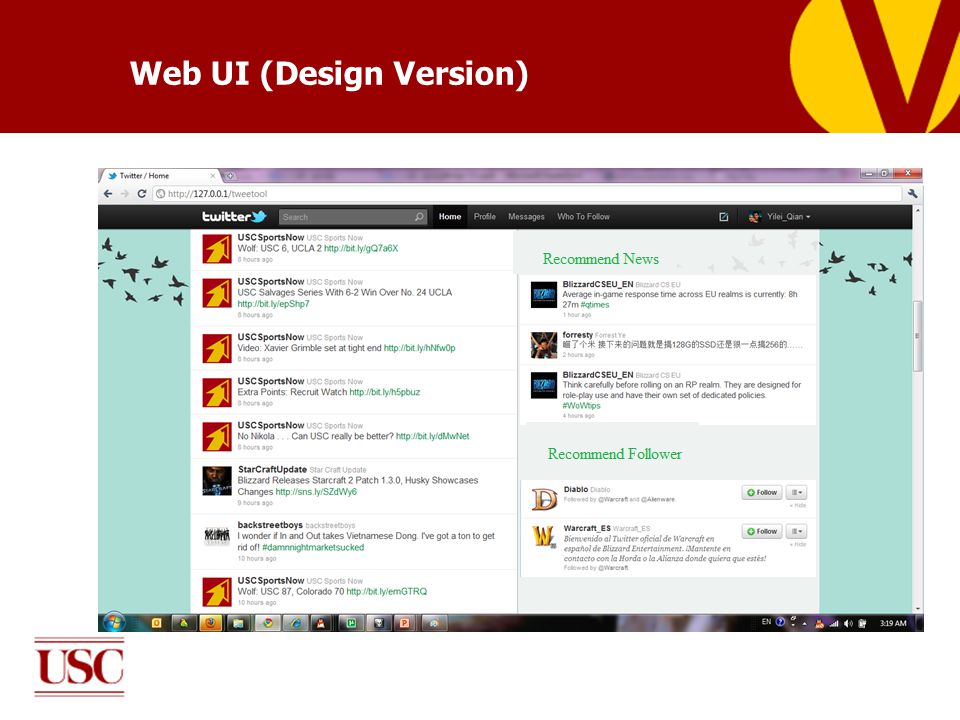Click the browser forward arrow
Screen dimensions: 960x720
click(125, 193)
